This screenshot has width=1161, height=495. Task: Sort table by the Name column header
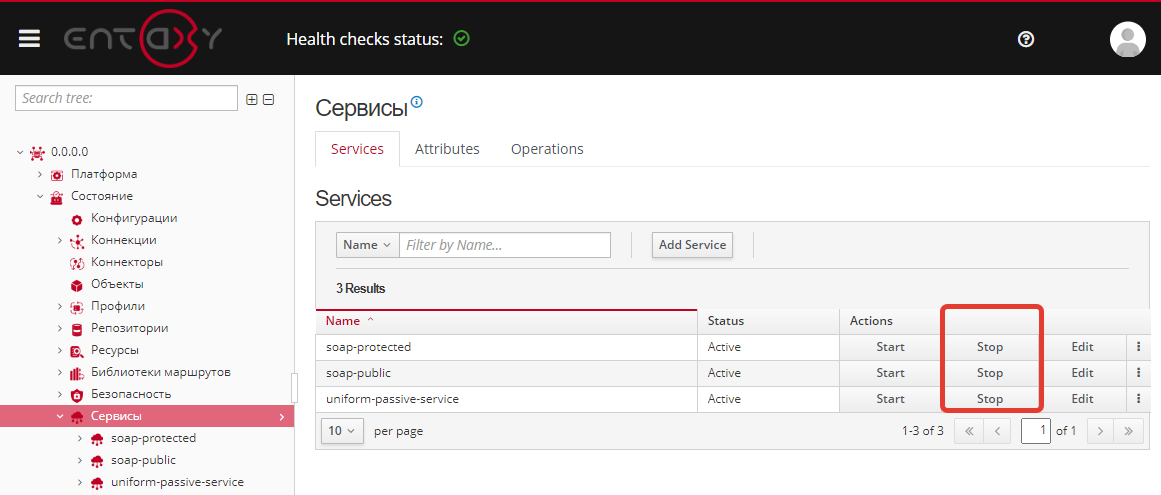tap(343, 321)
